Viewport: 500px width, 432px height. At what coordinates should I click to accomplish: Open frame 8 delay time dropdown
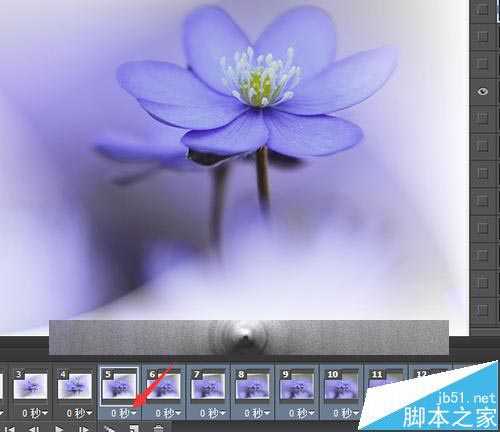[257, 413]
